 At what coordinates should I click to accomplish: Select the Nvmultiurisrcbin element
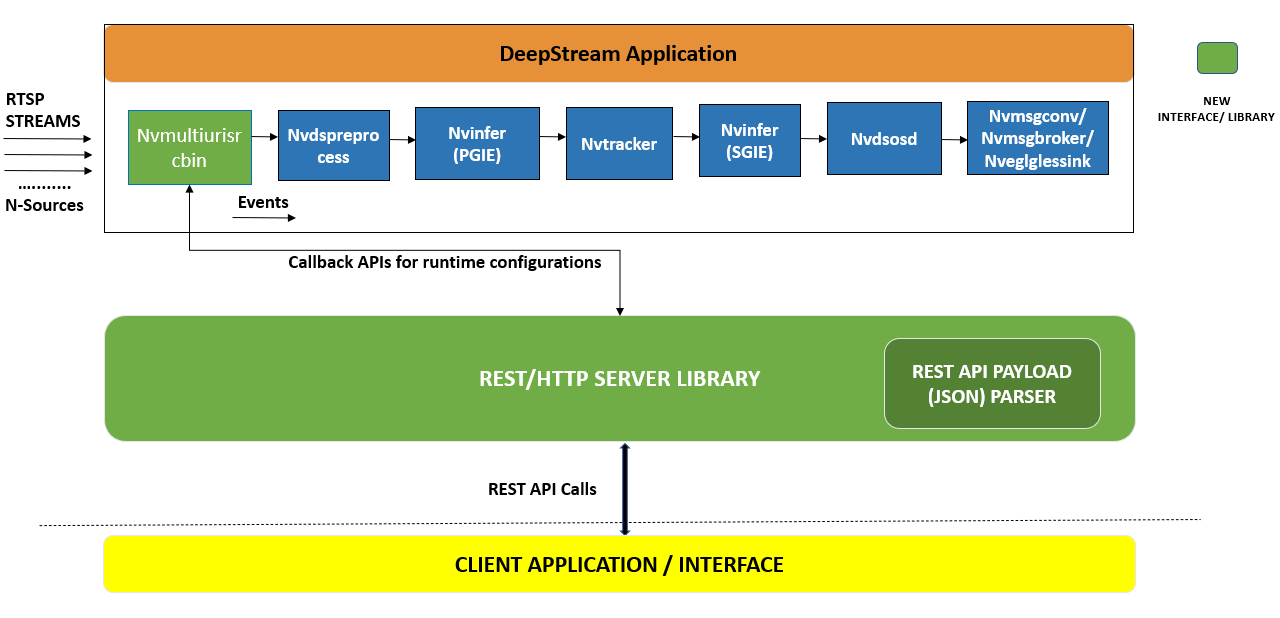tap(189, 146)
